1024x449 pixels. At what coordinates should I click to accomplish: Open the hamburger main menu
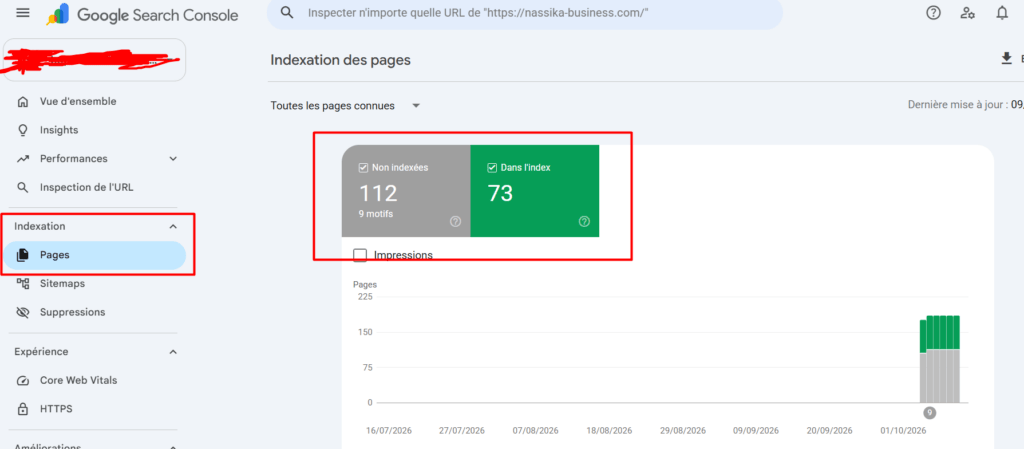click(23, 14)
